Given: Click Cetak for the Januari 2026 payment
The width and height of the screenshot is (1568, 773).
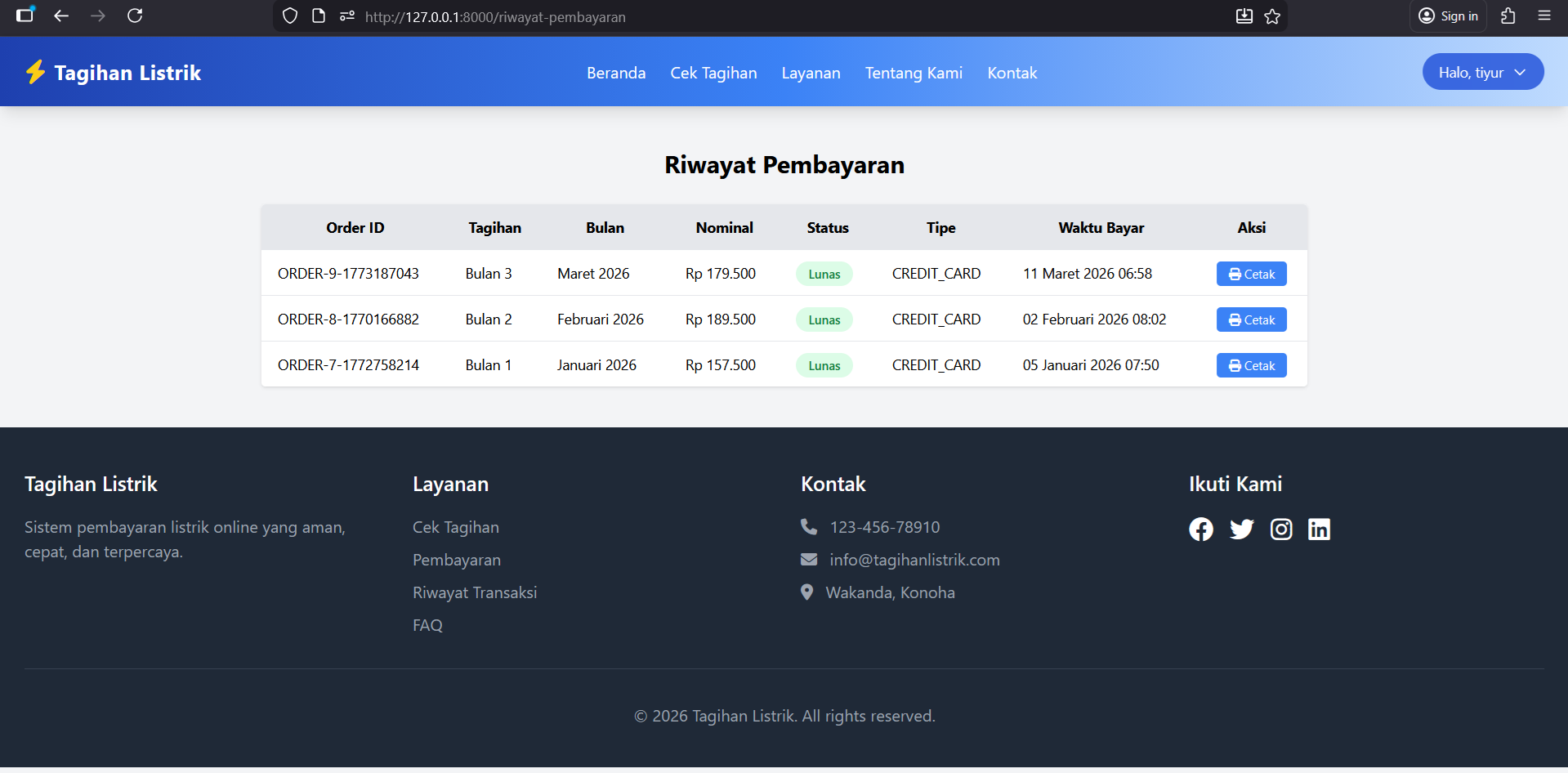Looking at the screenshot, I should (x=1251, y=365).
